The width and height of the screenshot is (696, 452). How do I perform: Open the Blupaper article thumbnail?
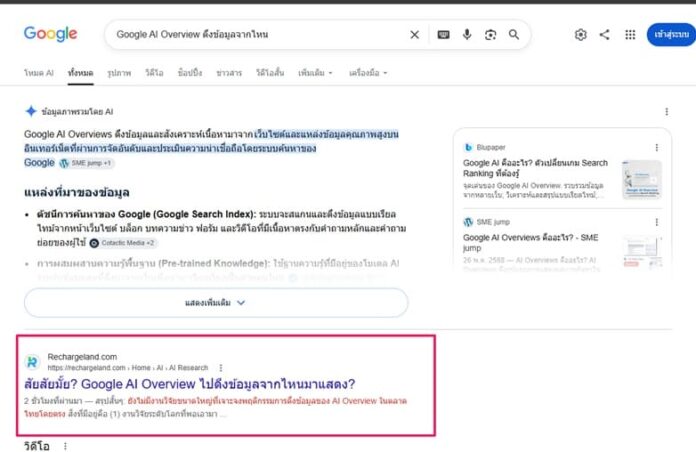(642, 179)
